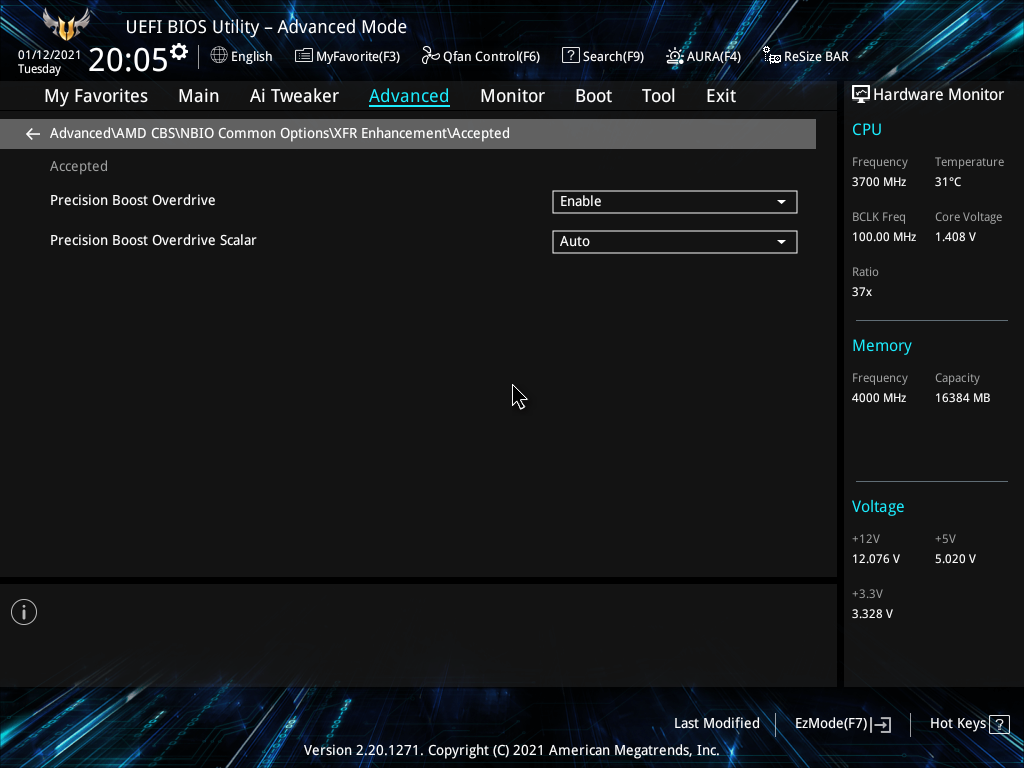Click the info icon in the help panel
This screenshot has width=1024, height=768.
tap(24, 612)
